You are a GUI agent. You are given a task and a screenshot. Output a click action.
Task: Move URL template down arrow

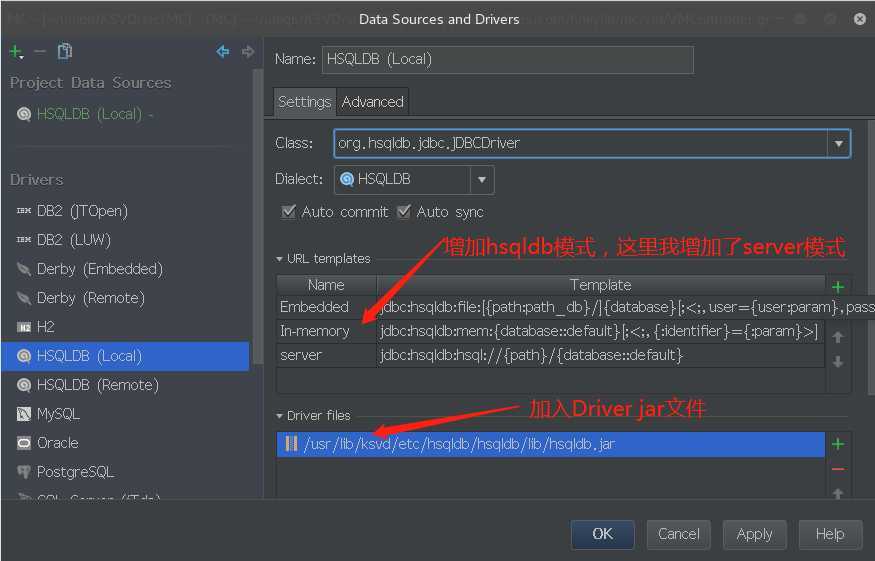coord(838,362)
